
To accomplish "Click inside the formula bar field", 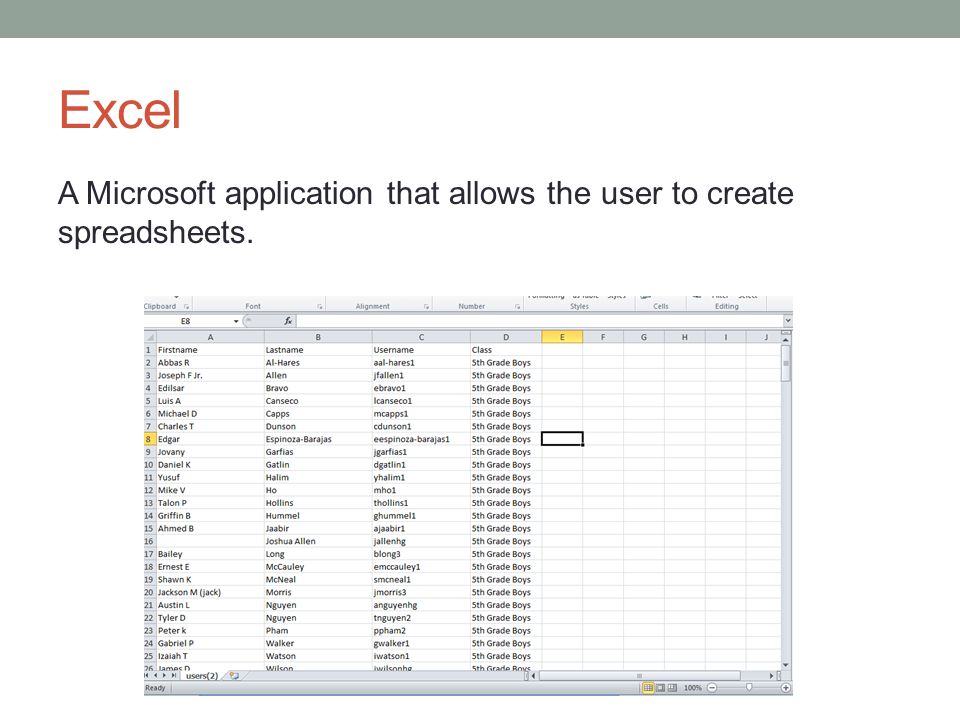I will pyautogui.click(x=539, y=321).
